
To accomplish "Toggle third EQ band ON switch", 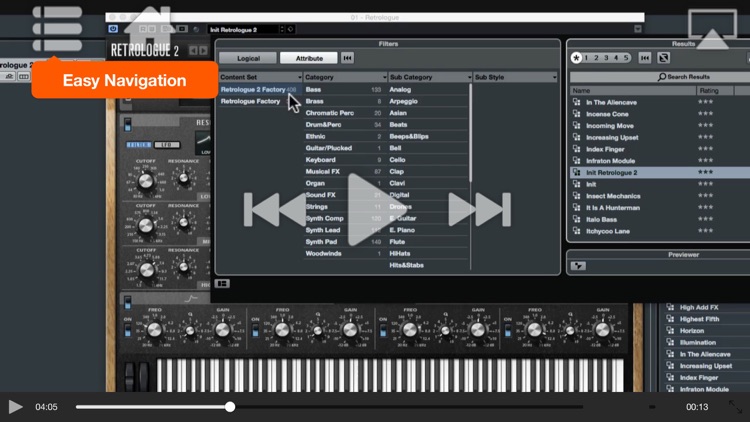I will point(383,330).
